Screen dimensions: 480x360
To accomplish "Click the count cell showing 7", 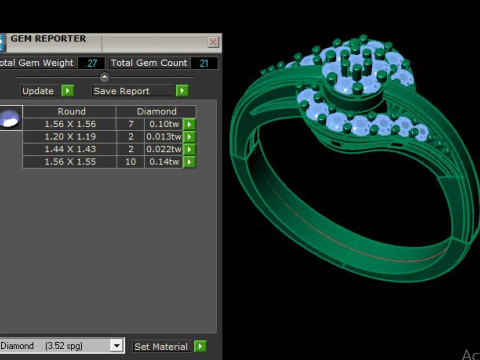I will [130, 124].
